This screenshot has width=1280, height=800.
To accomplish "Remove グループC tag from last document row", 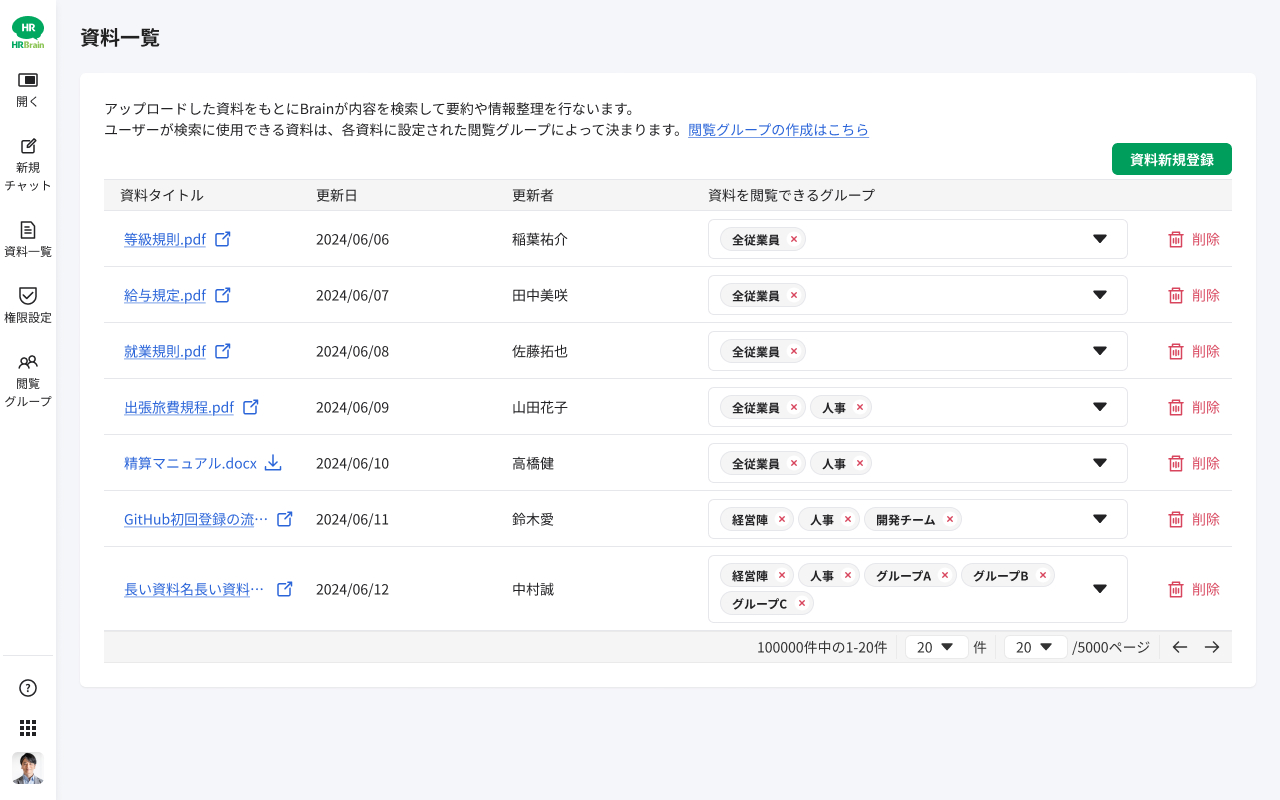I will [802, 603].
